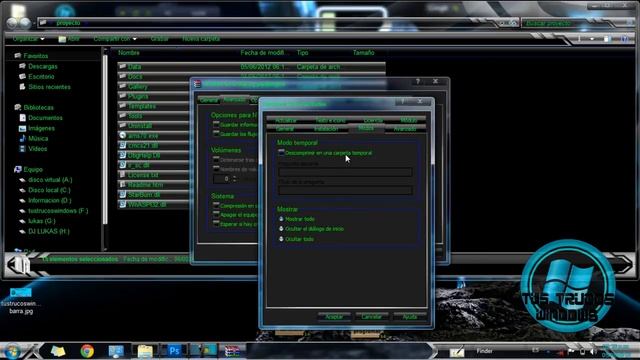The height and width of the screenshot is (360, 640).
Task: Select the Uninstall folder icon
Action: [122, 125]
